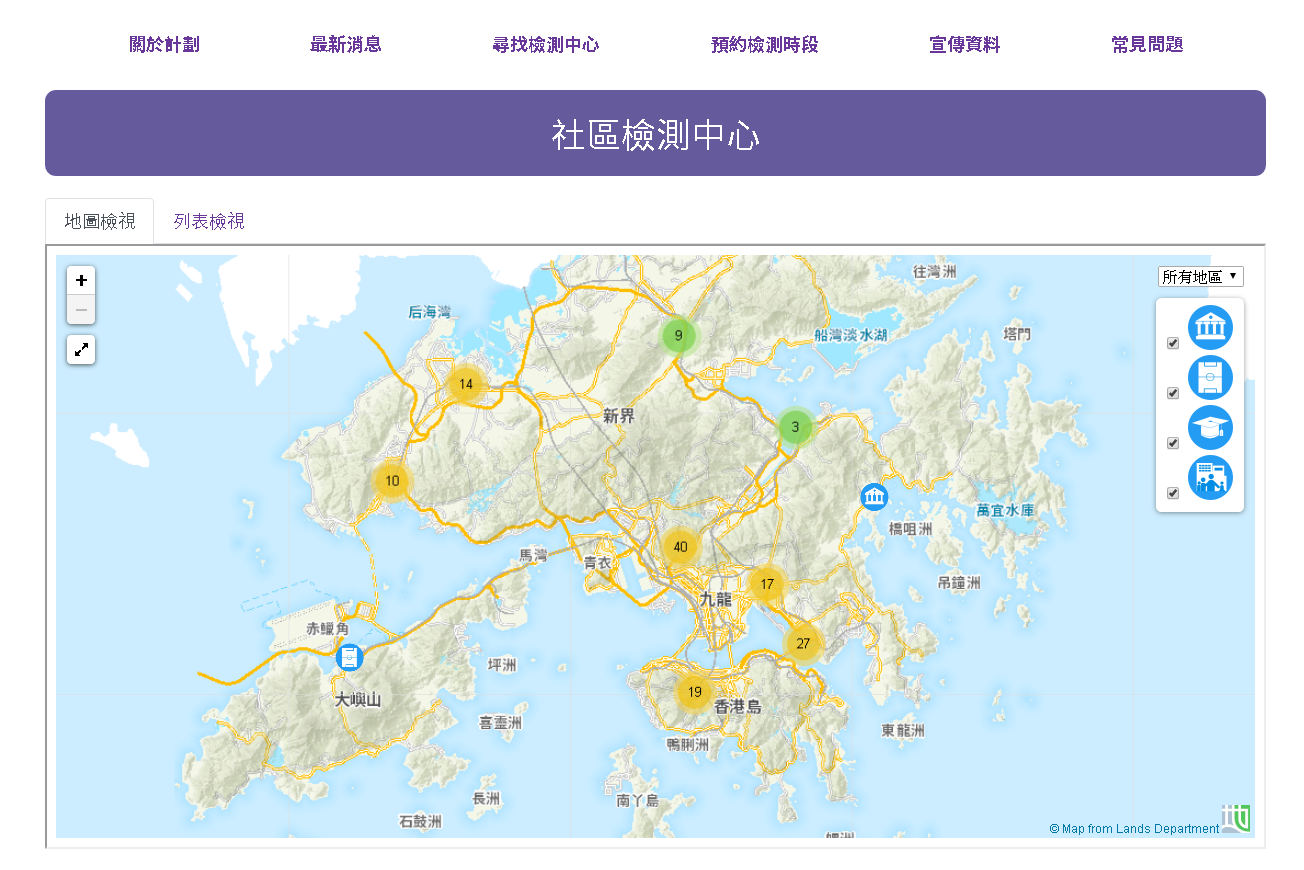Click the green cluster marker labeled 9
Screen dimensions: 1304x870
[678, 335]
